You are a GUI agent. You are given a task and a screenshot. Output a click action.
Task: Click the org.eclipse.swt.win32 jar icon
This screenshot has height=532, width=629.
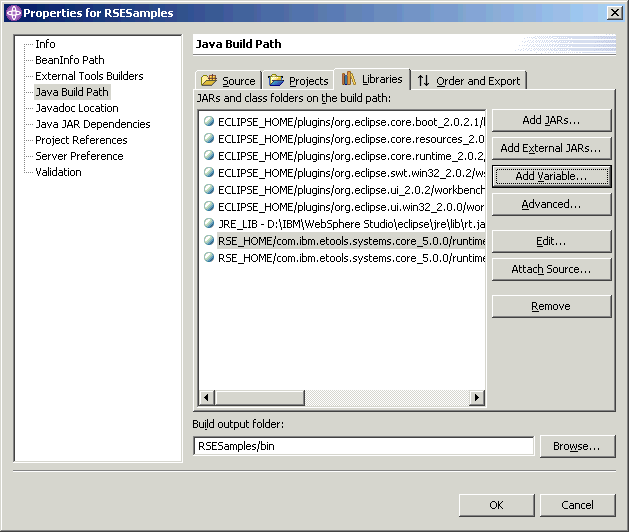pos(209,173)
